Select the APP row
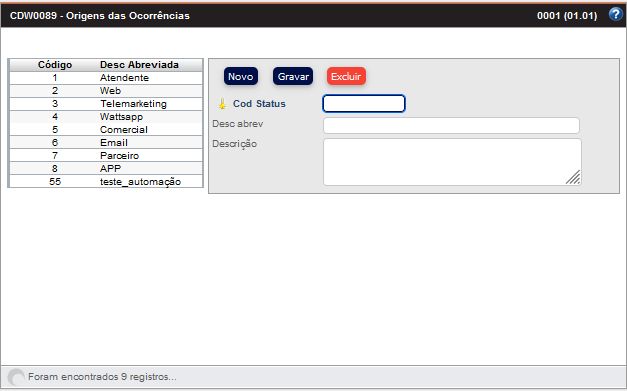This screenshot has width=627, height=391. (x=106, y=169)
